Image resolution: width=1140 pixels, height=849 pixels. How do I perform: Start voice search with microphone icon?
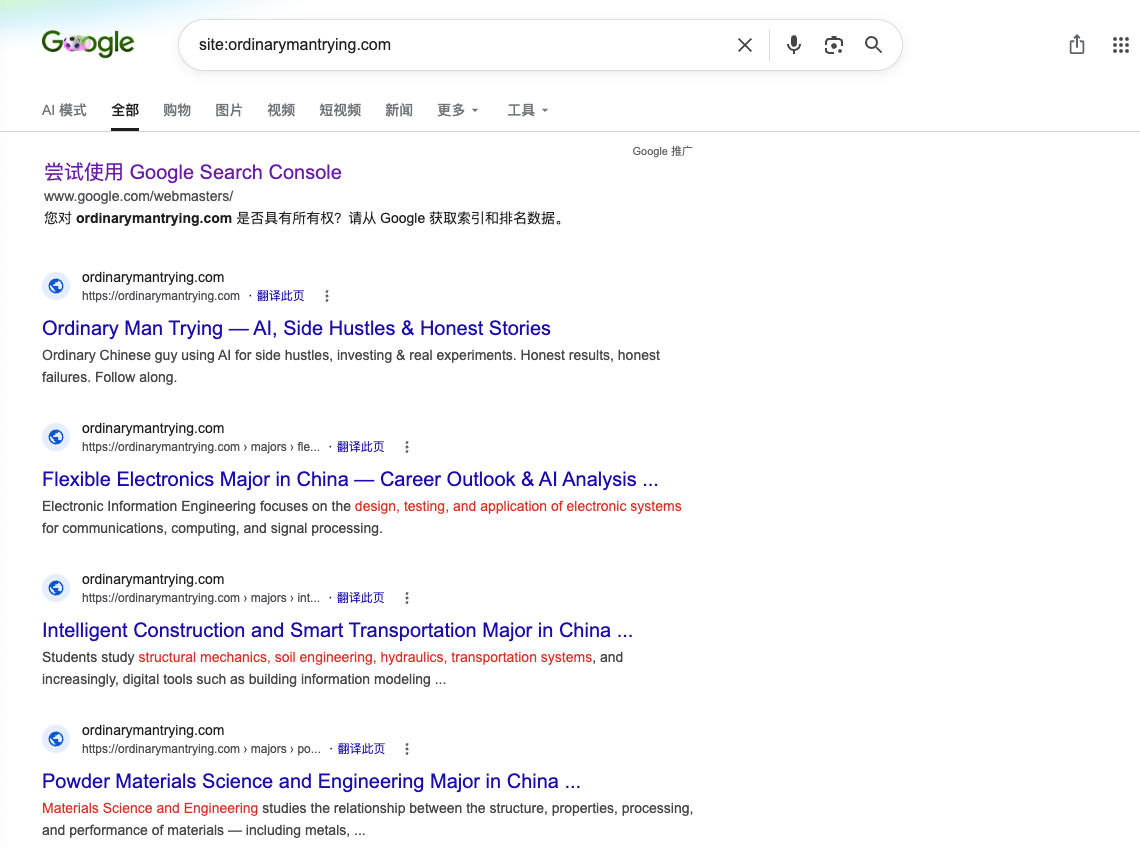pyautogui.click(x=794, y=45)
